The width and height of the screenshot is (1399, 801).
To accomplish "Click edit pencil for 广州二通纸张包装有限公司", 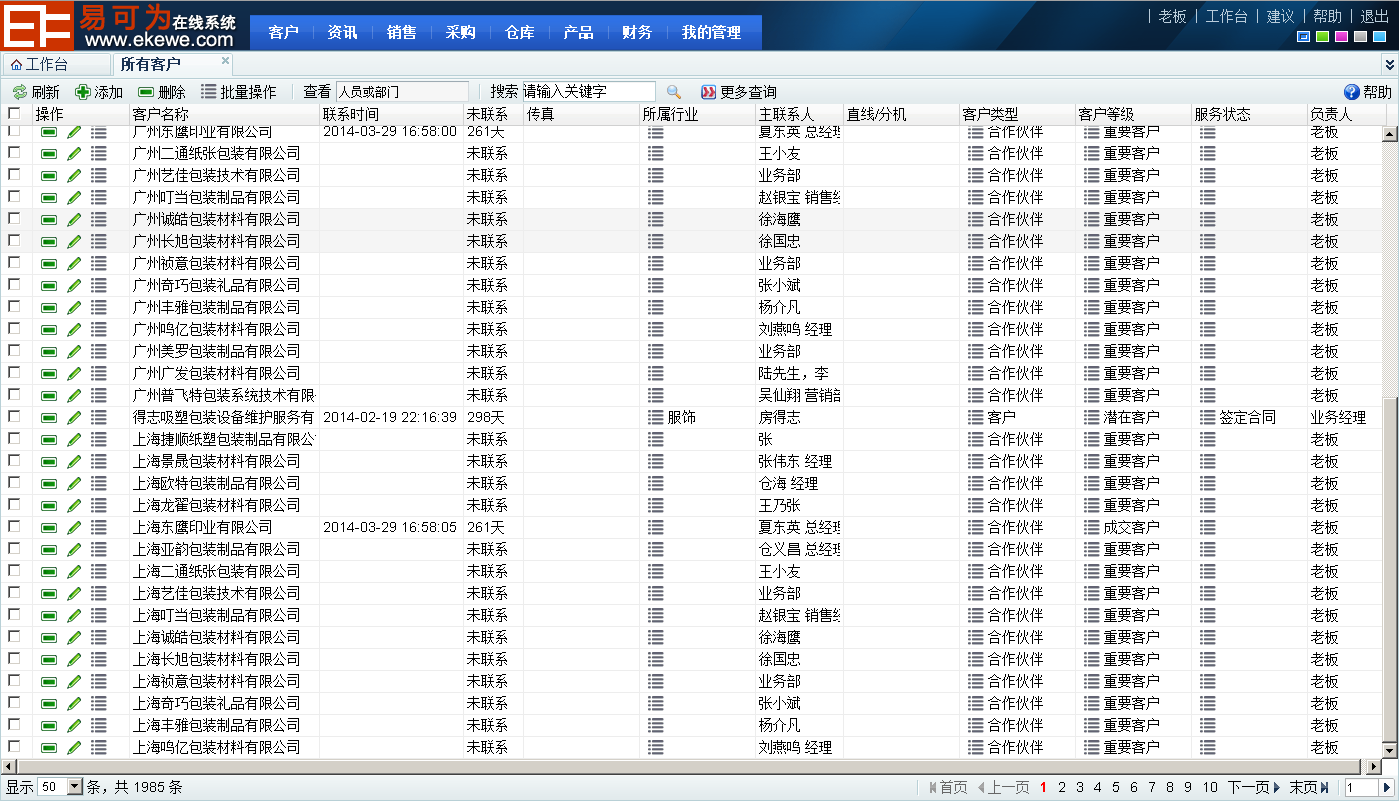I will [74, 154].
